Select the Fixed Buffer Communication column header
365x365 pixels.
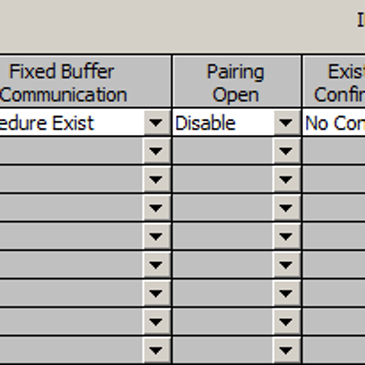tap(85, 82)
